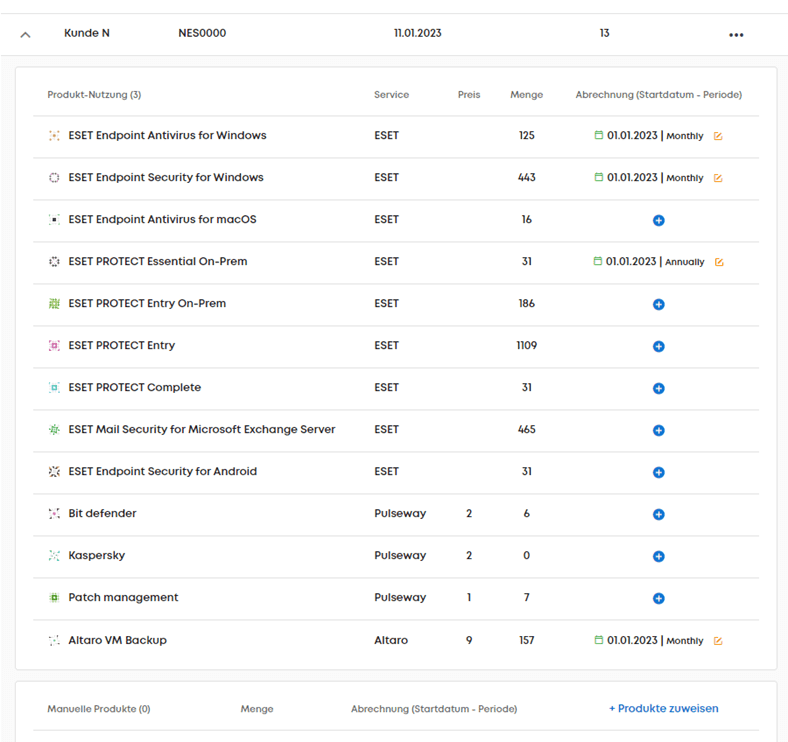
Task: Select the ESET Endpoint Antivirus for Windows name
Action: click(x=167, y=135)
